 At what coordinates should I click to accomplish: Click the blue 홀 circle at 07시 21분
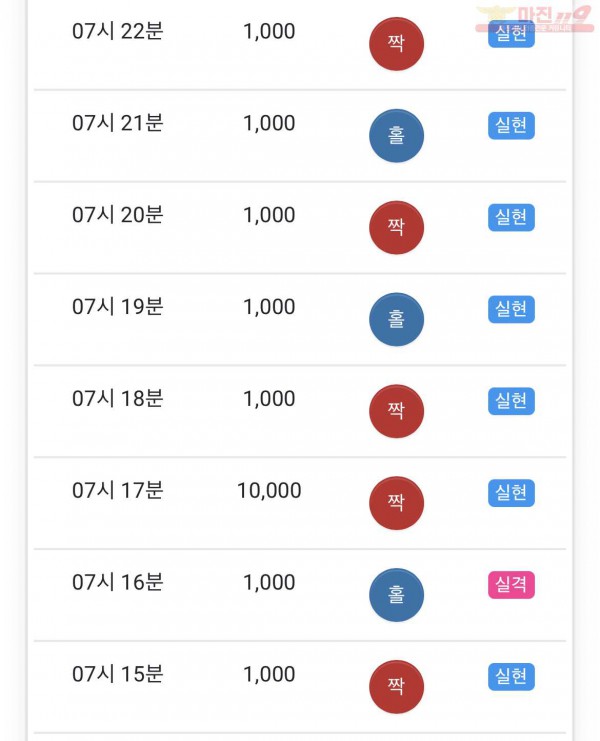[x=396, y=136]
